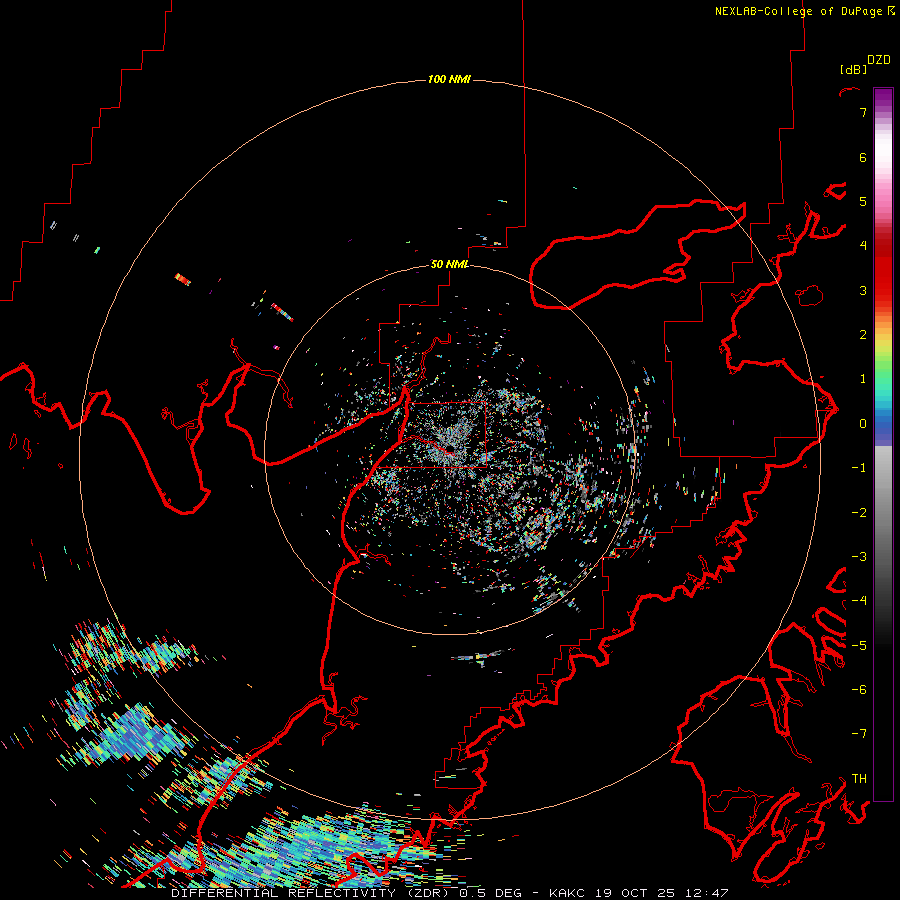The height and width of the screenshot is (900, 900).
Task: Click the -4 value on the scale
Action: 859,601
